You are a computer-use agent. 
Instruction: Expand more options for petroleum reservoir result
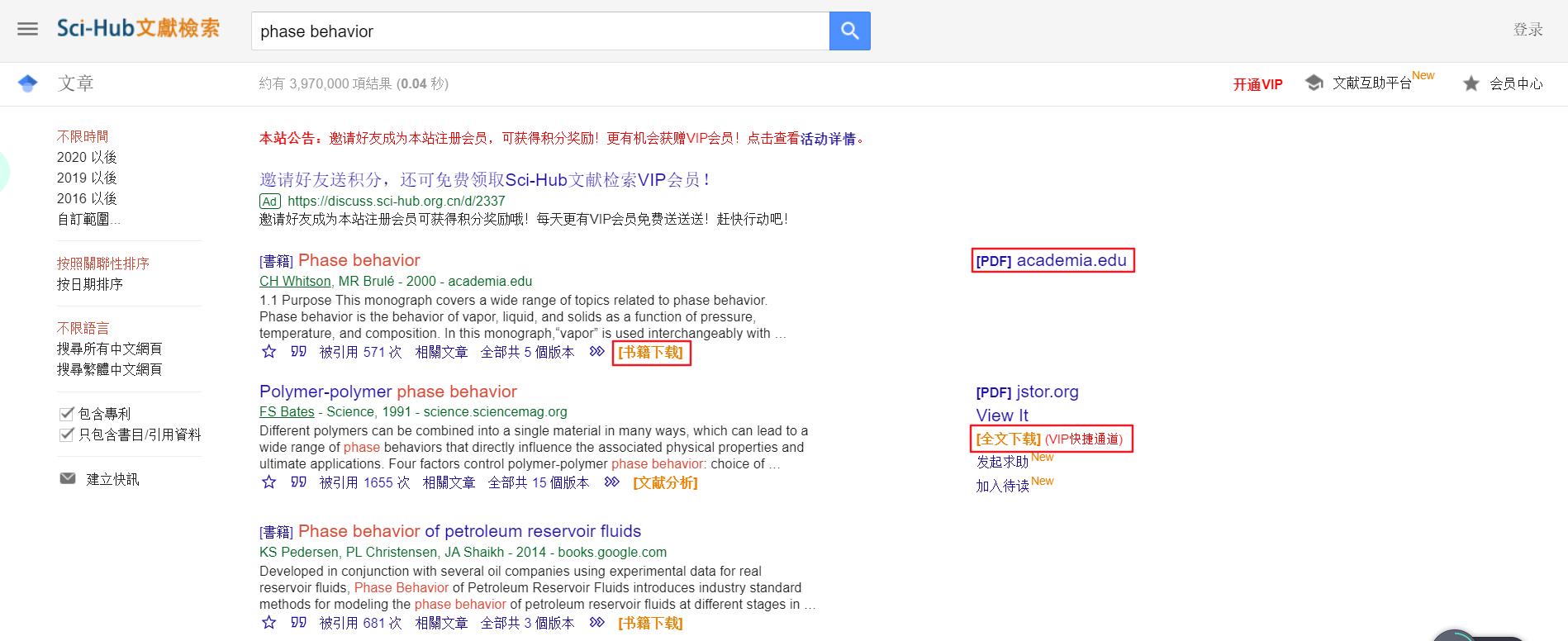click(596, 623)
